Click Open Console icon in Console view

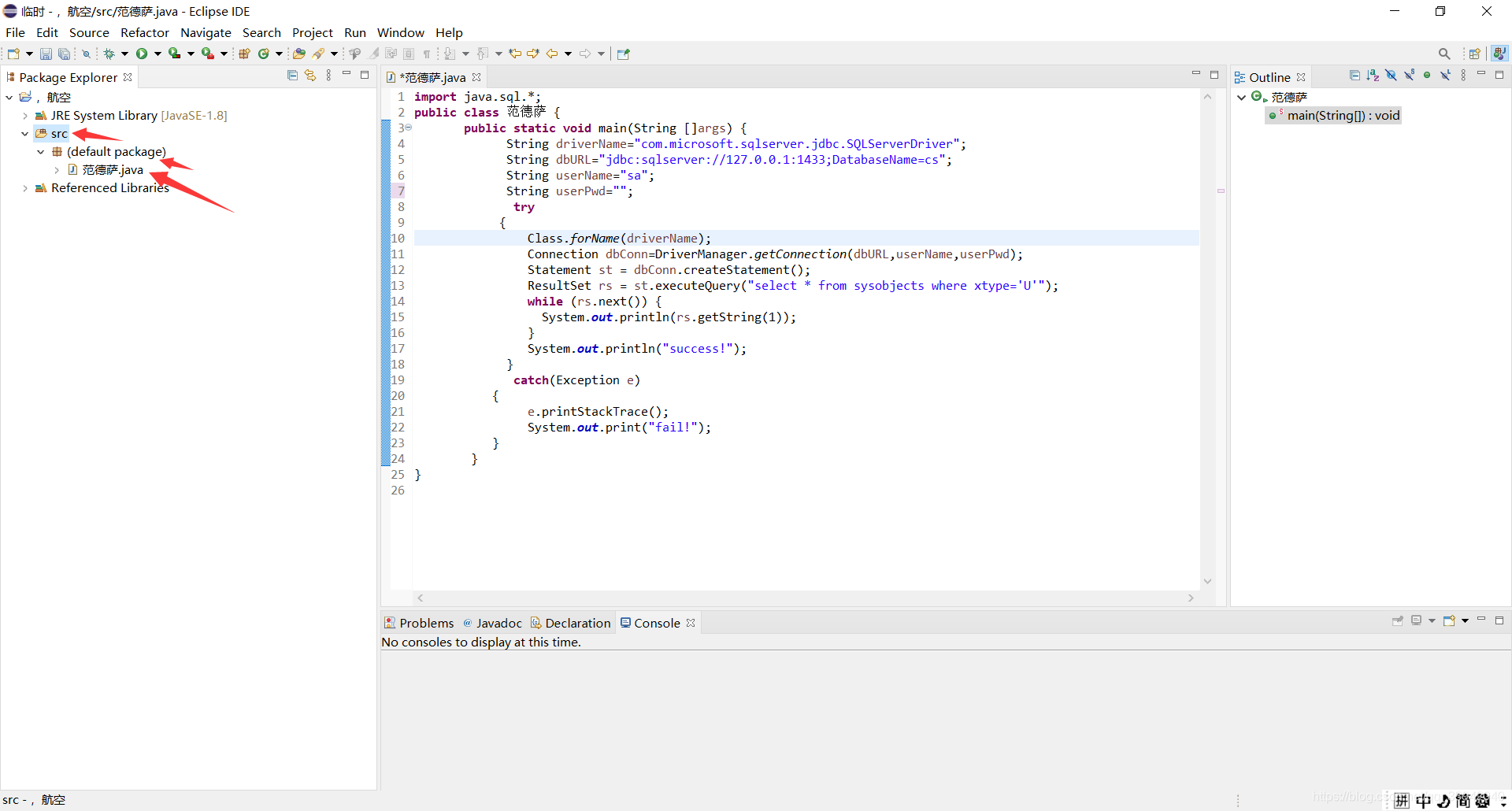click(x=1449, y=621)
